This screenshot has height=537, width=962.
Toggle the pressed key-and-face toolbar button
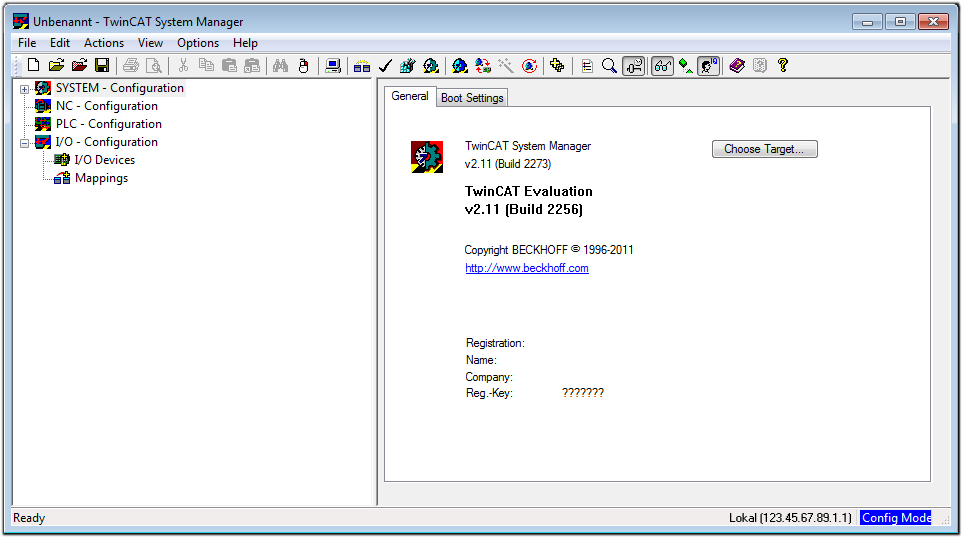click(x=633, y=66)
